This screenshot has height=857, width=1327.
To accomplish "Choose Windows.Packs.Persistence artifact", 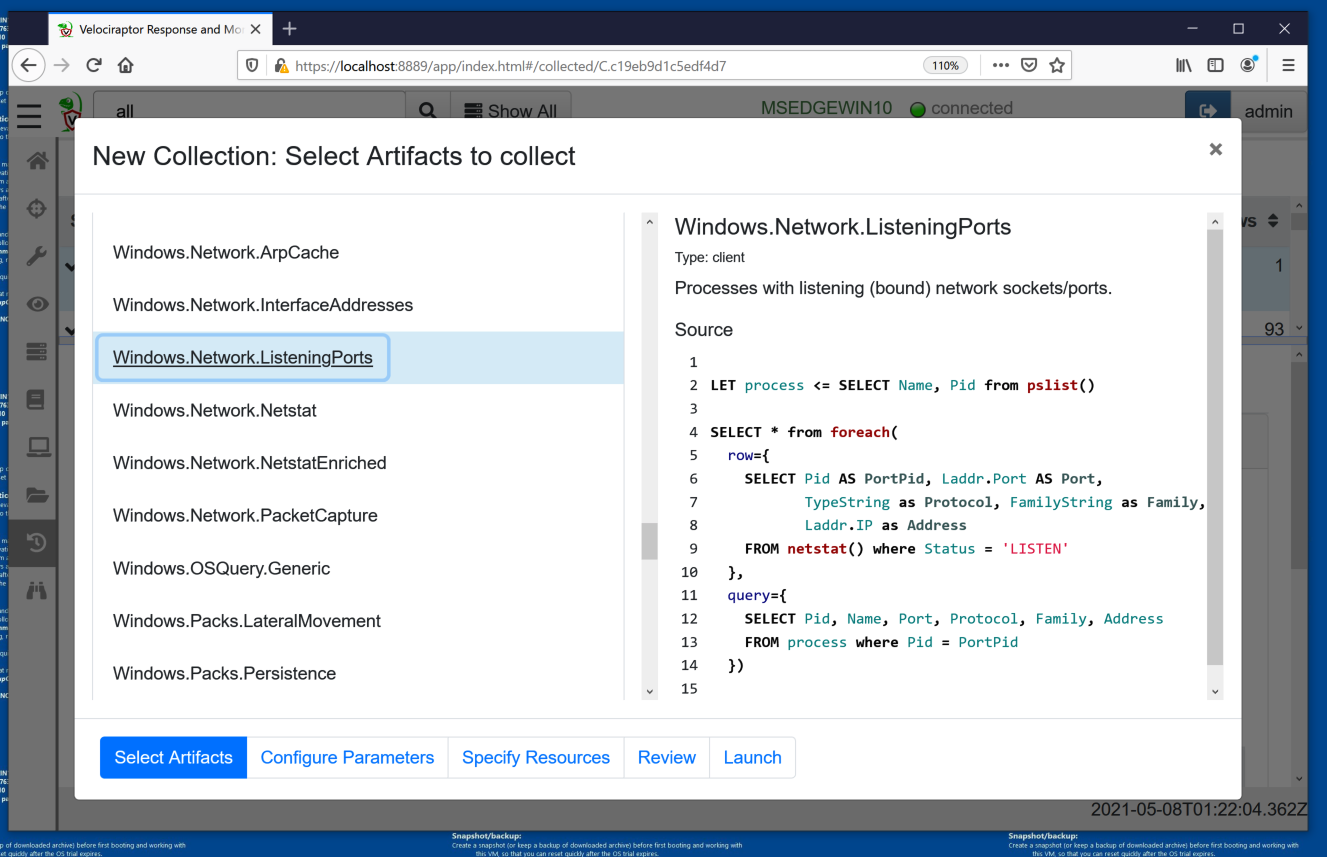I will (224, 673).
